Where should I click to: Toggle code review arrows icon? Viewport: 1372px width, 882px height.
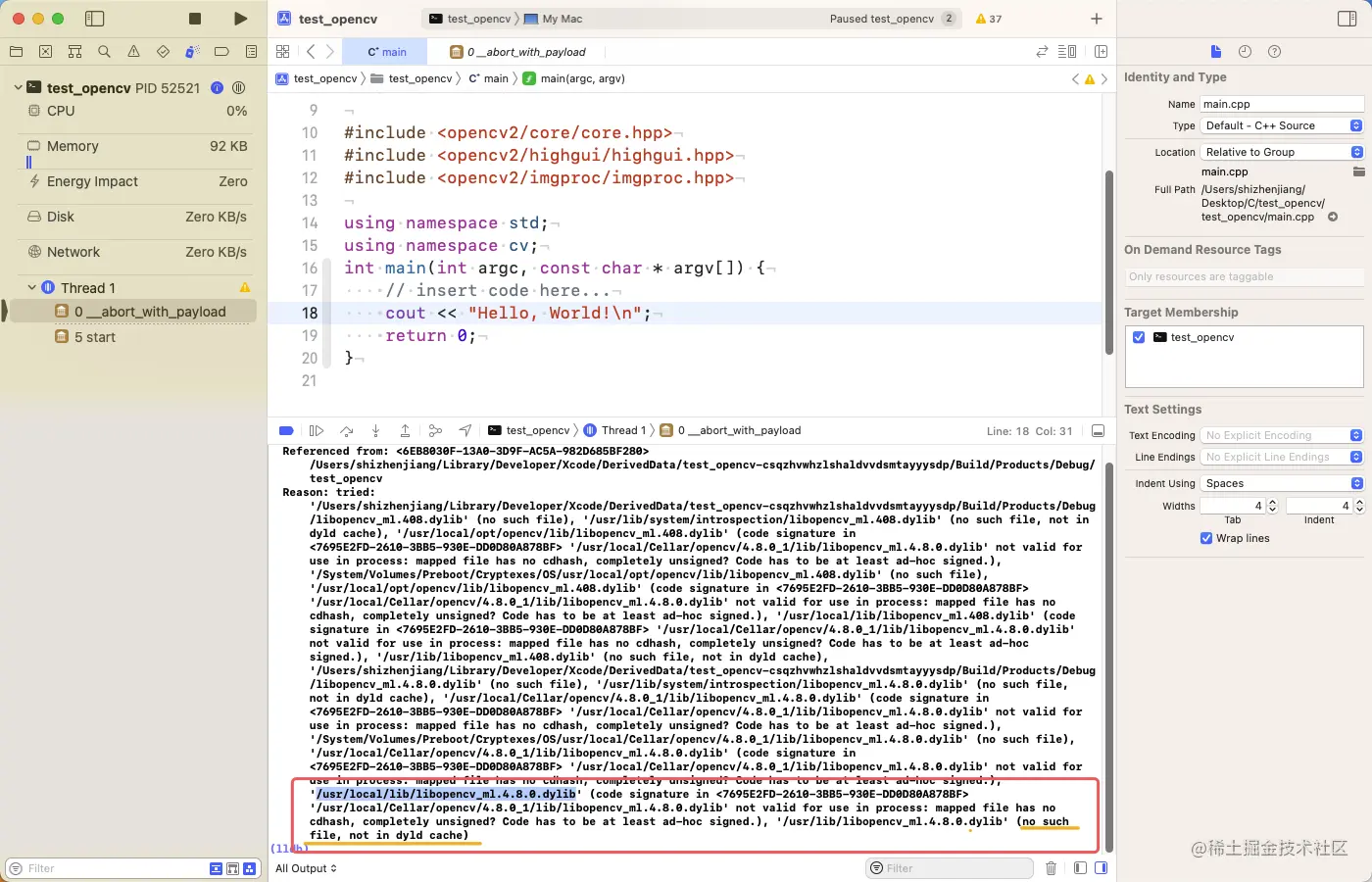point(1042,52)
